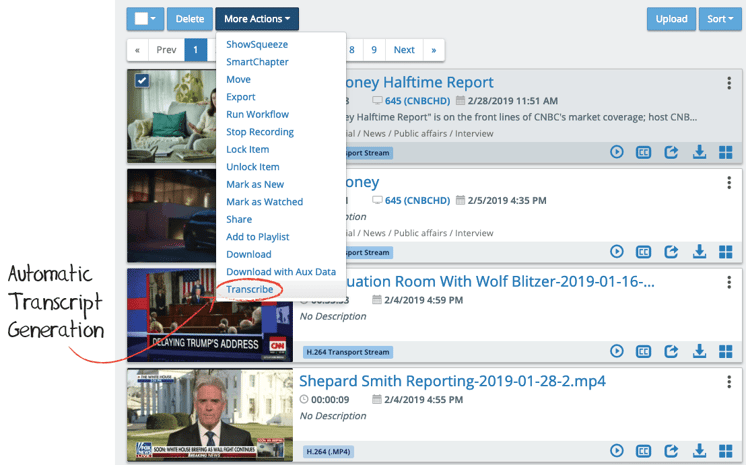Play the second Fast Money video
The width and height of the screenshot is (746, 465).
(x=617, y=252)
